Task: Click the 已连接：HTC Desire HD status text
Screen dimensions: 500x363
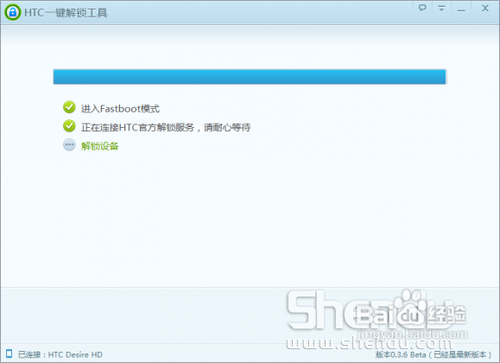Action: [60, 355]
